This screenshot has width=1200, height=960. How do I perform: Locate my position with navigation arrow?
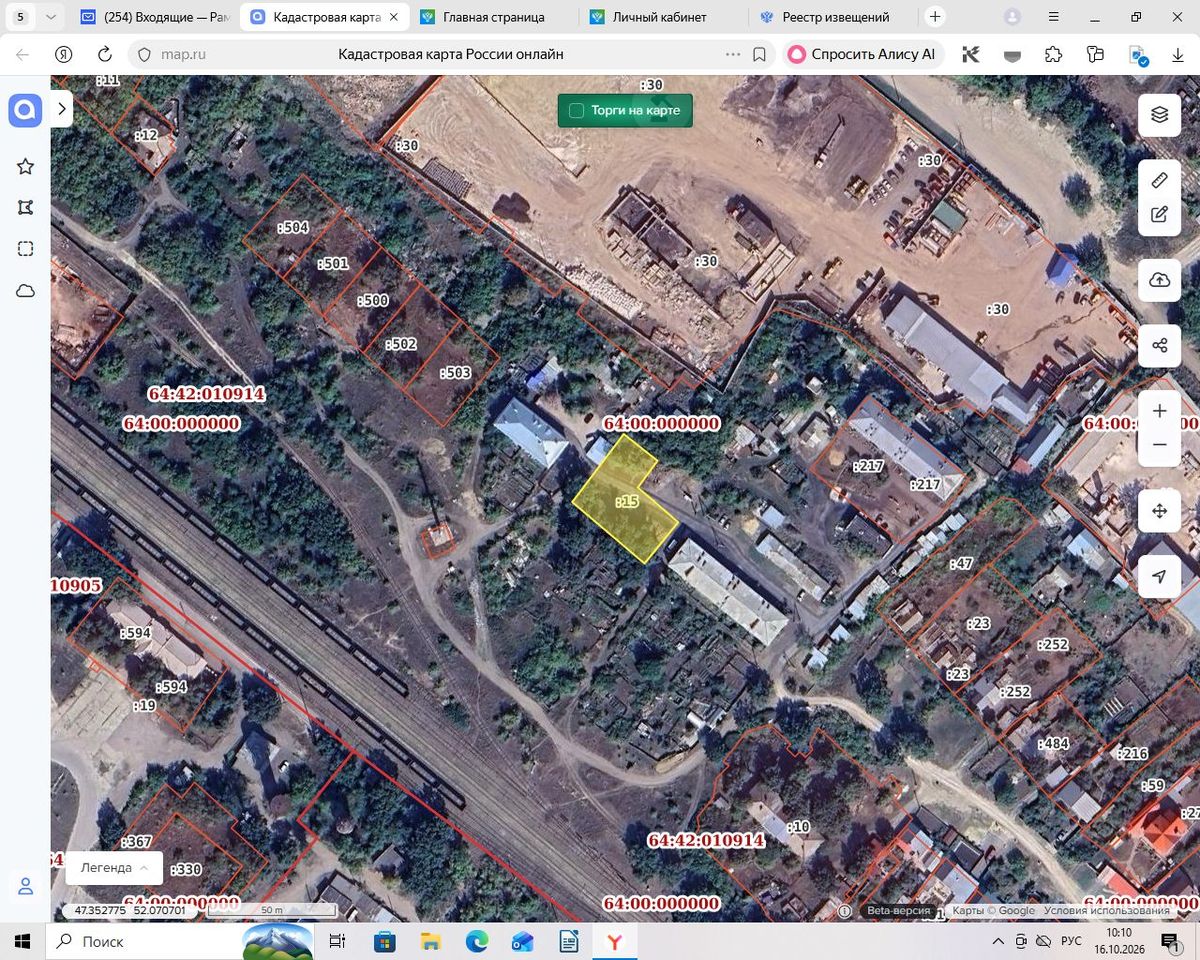tap(1160, 577)
